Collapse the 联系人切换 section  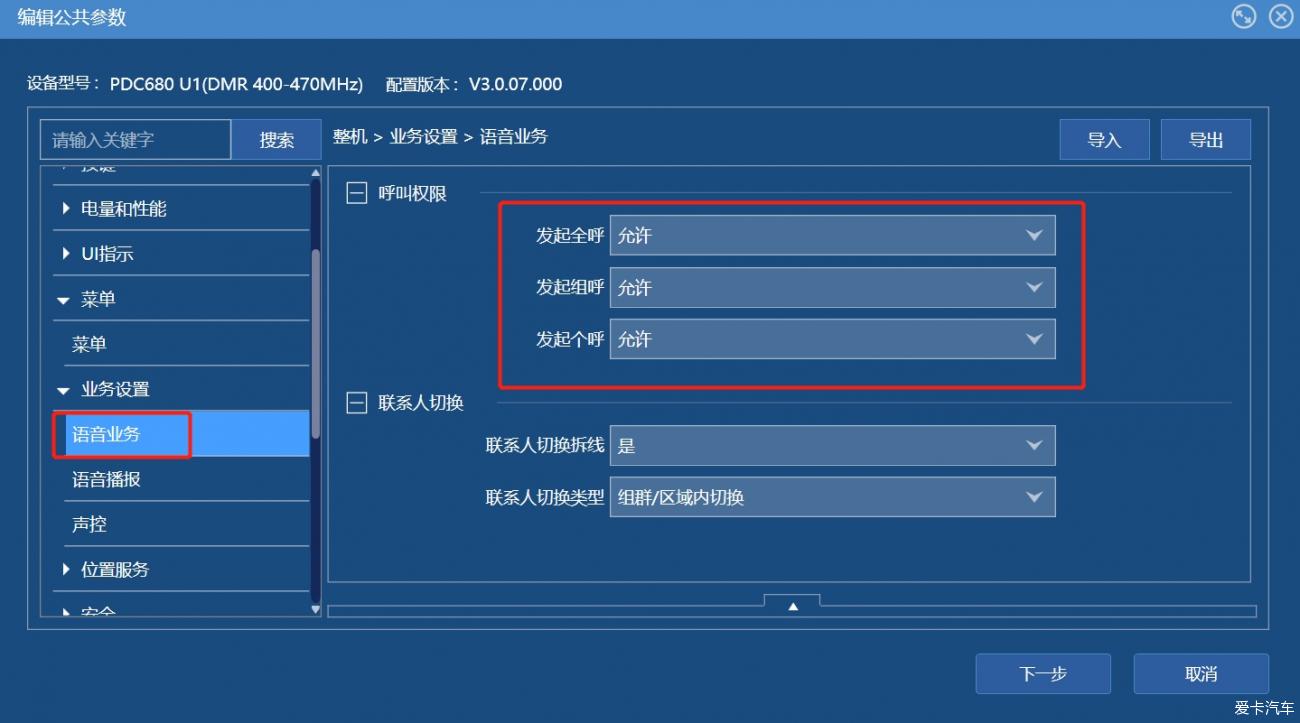(x=355, y=402)
